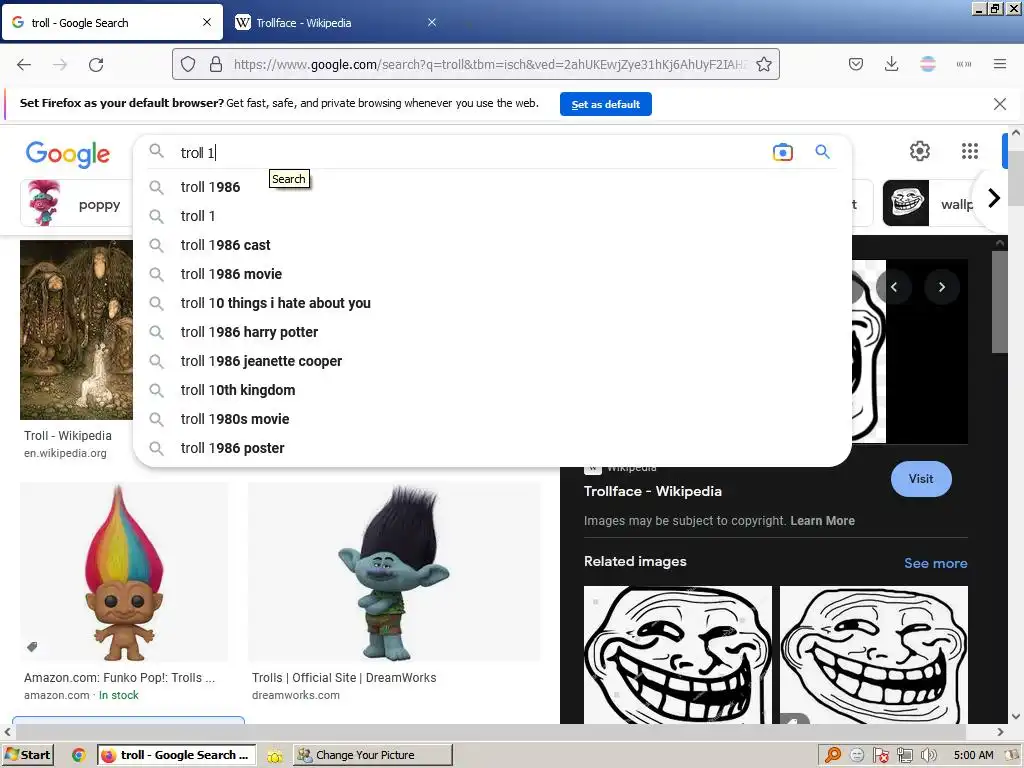Viewport: 1024px width, 768px height.
Task: Open the Google apps grid
Action: point(970,151)
